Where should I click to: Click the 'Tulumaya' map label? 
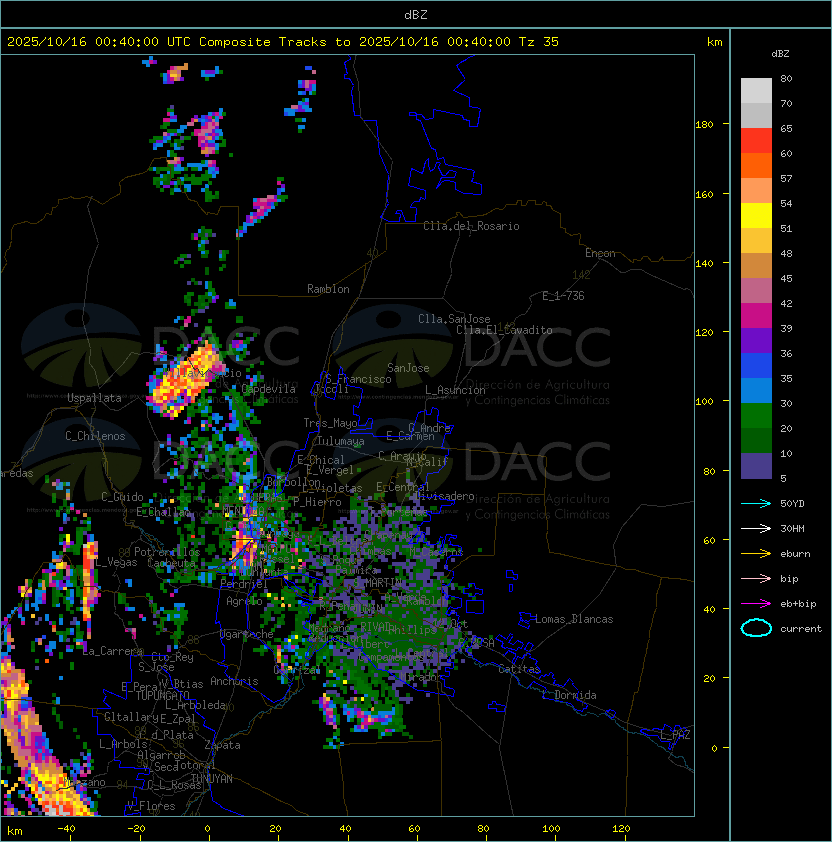click(x=341, y=441)
